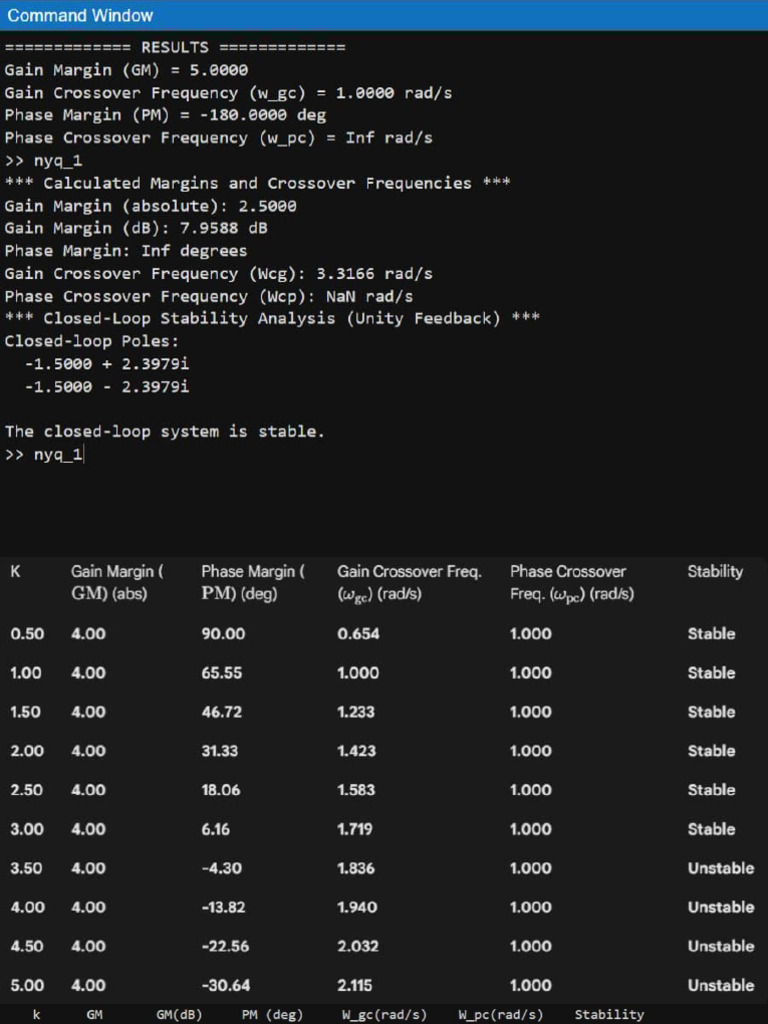Image resolution: width=768 pixels, height=1024 pixels.
Task: Select K value 1.50 in the table
Action: tap(26, 712)
